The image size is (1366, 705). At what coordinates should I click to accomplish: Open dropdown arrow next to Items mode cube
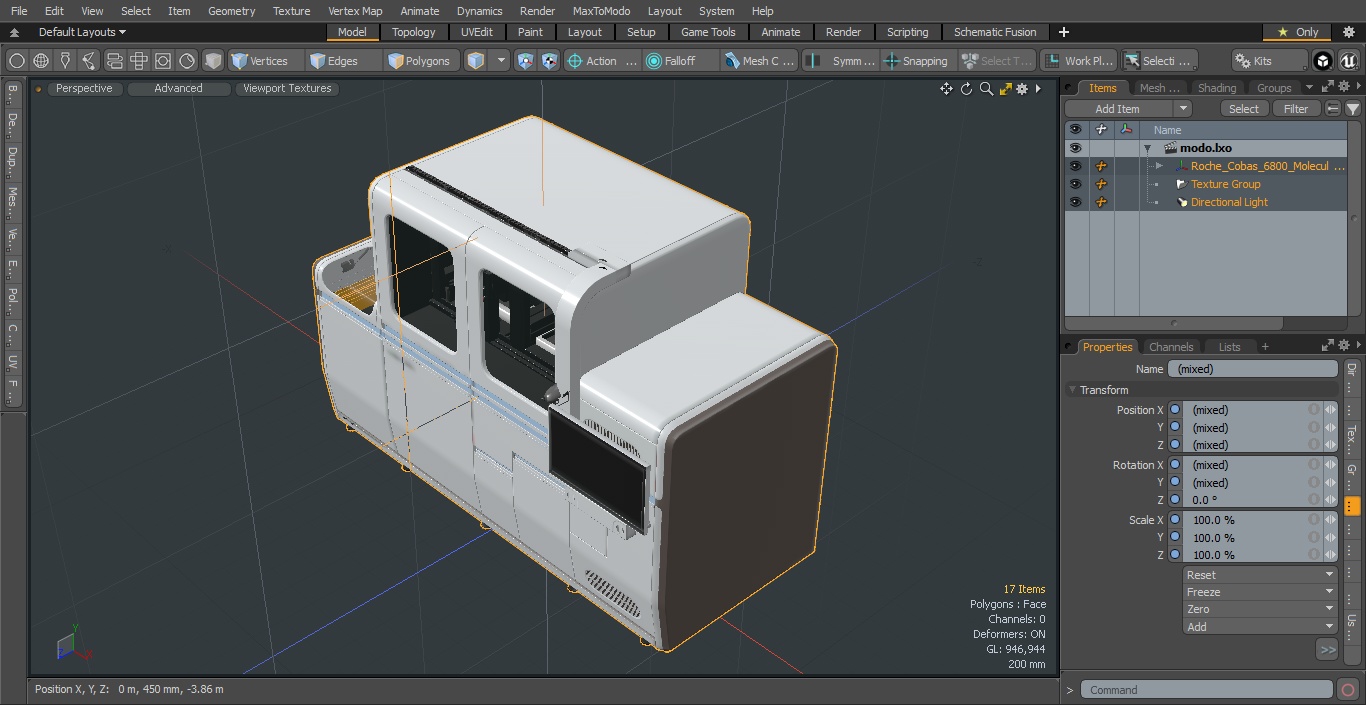(x=501, y=61)
